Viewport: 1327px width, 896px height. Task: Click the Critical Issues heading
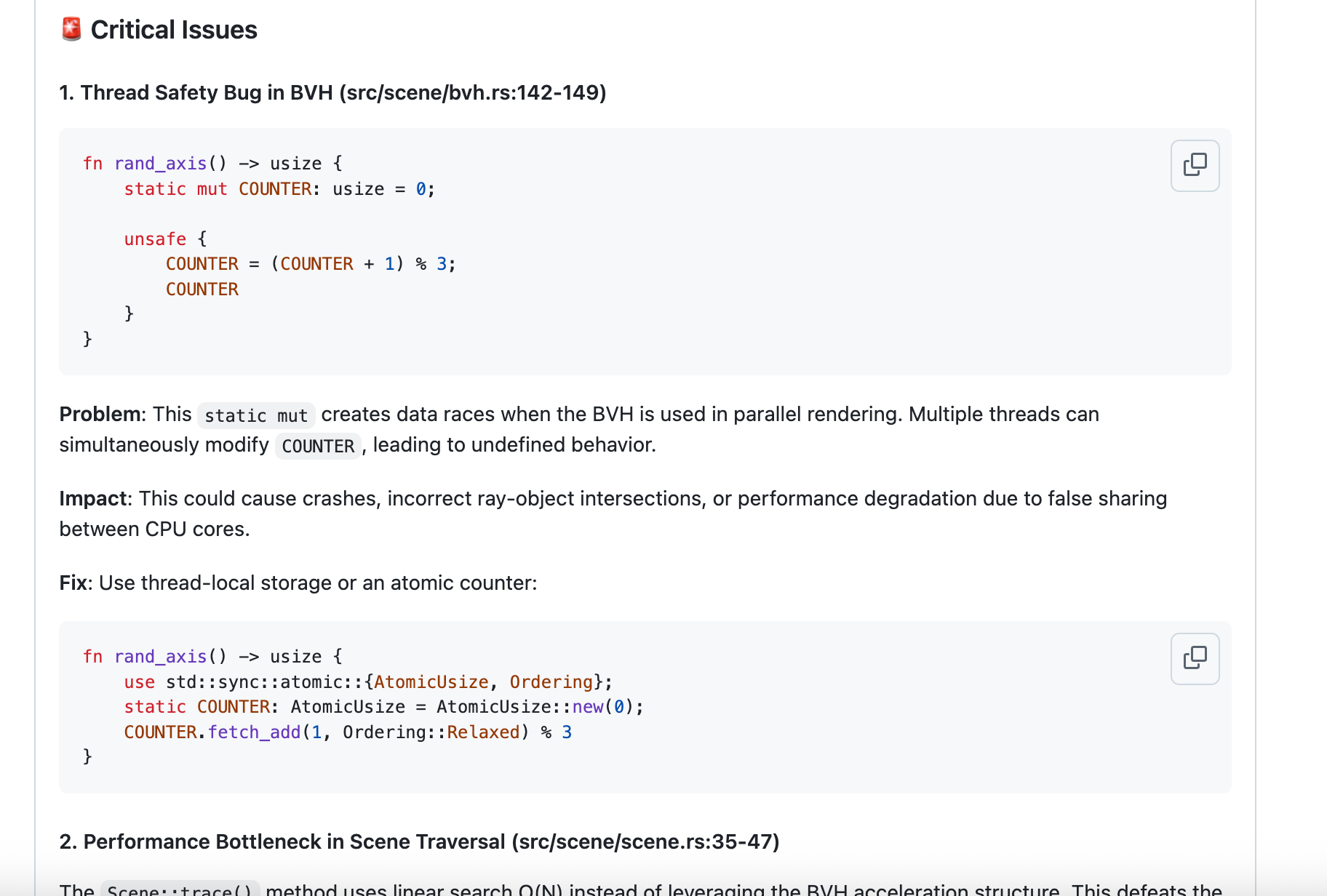173,30
